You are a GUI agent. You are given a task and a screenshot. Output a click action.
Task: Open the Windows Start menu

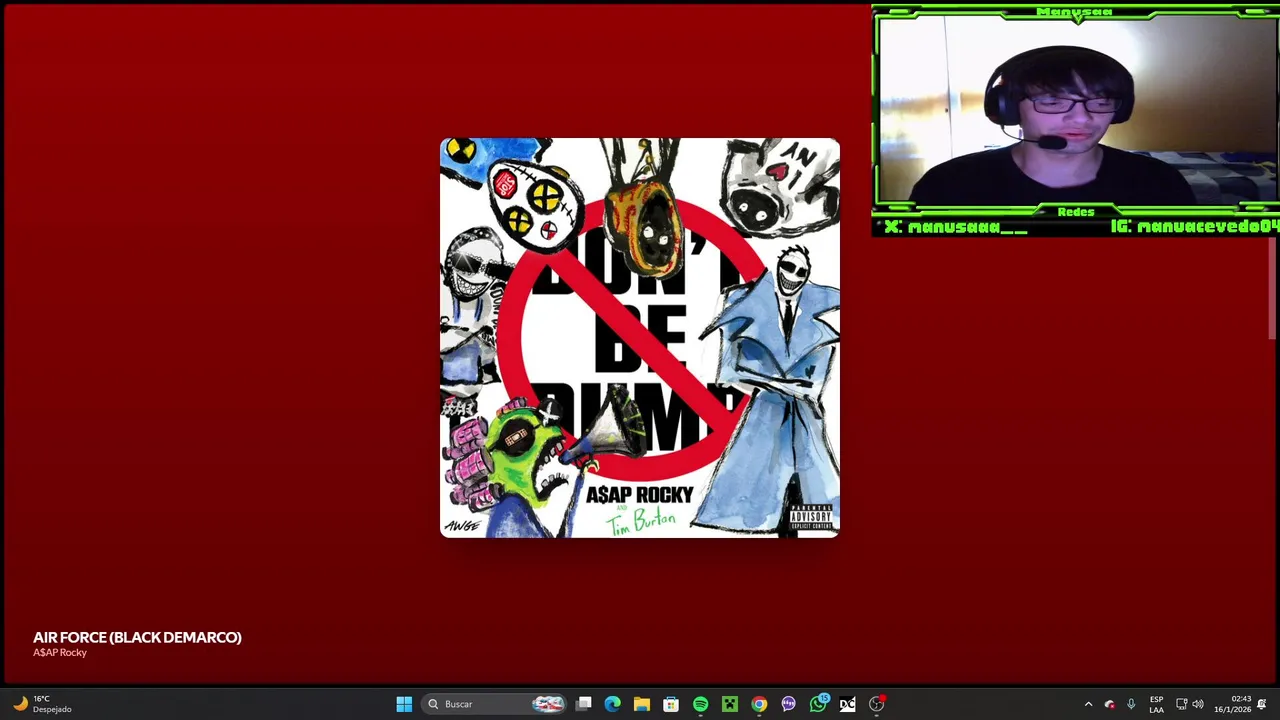(404, 704)
